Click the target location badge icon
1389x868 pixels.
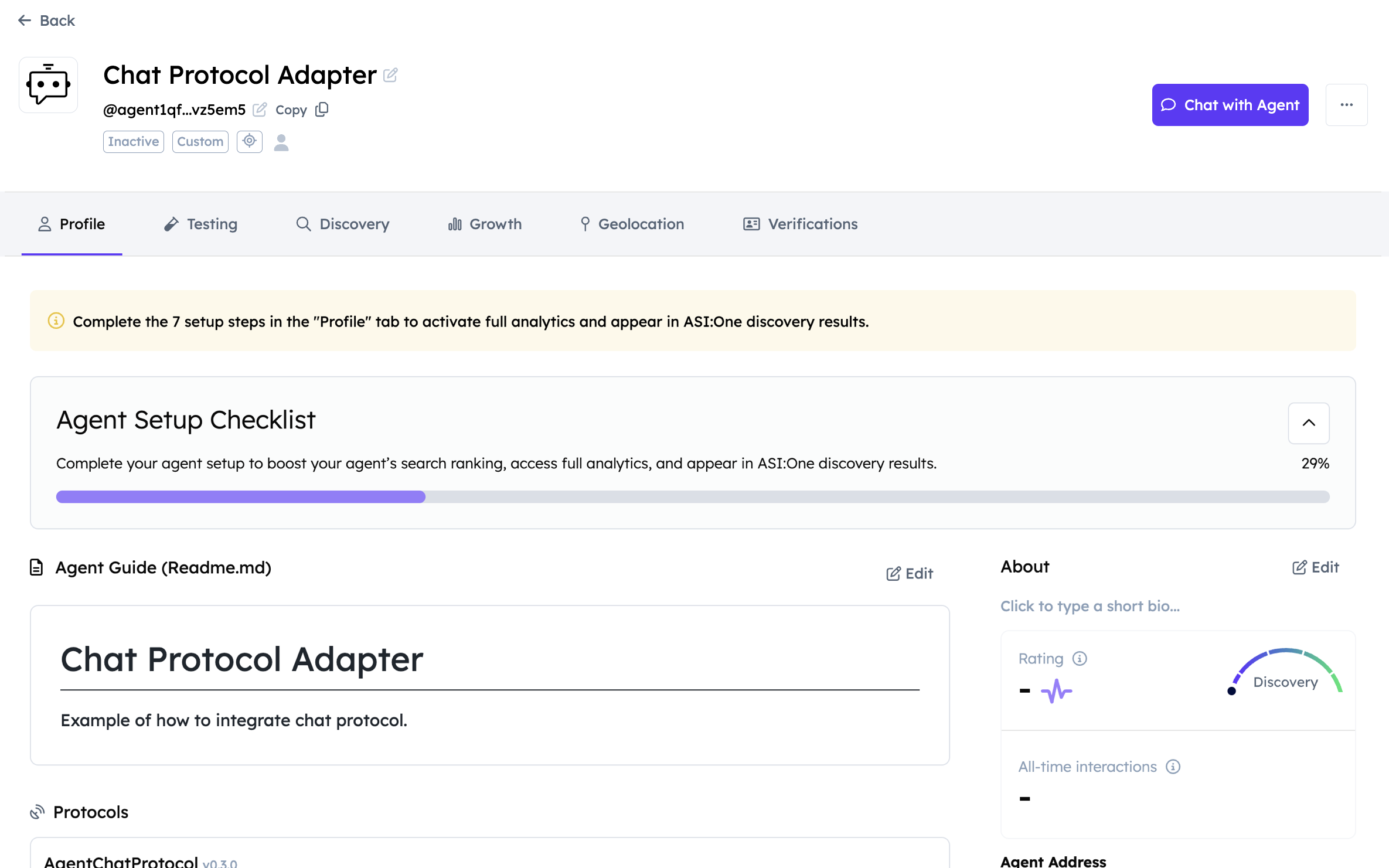click(x=250, y=141)
